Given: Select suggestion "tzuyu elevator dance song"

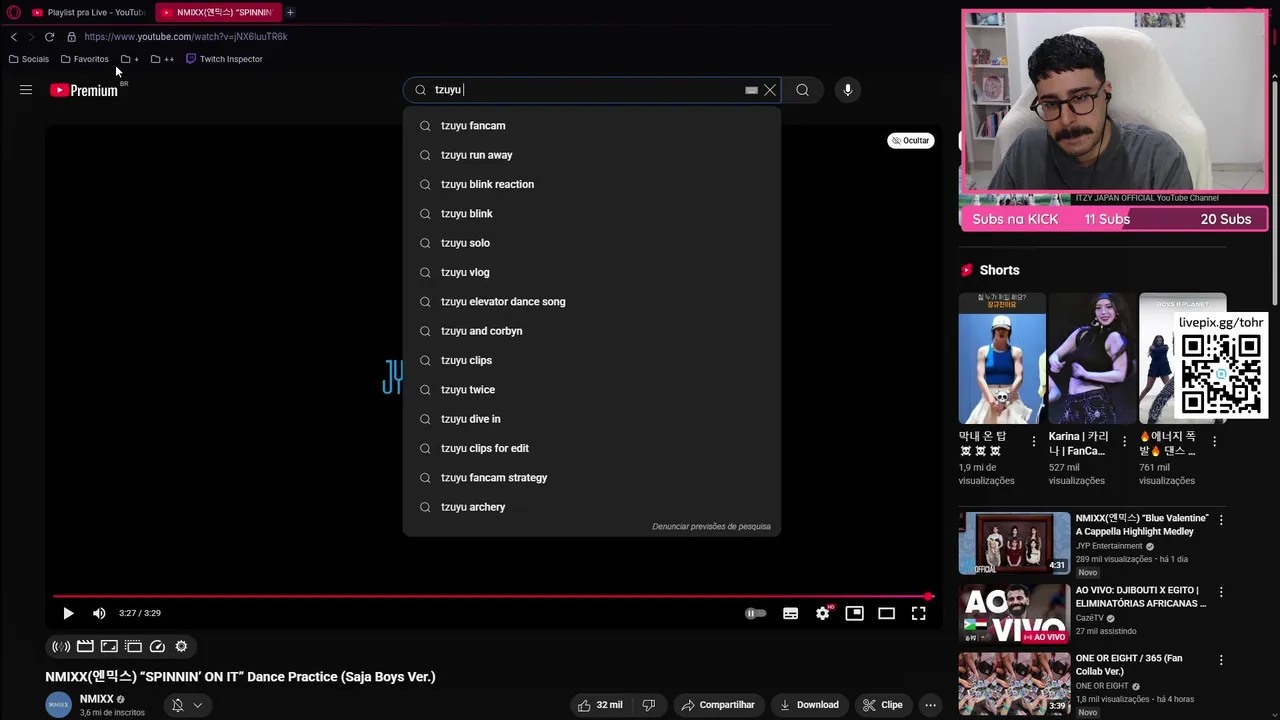Looking at the screenshot, I should point(592,302).
